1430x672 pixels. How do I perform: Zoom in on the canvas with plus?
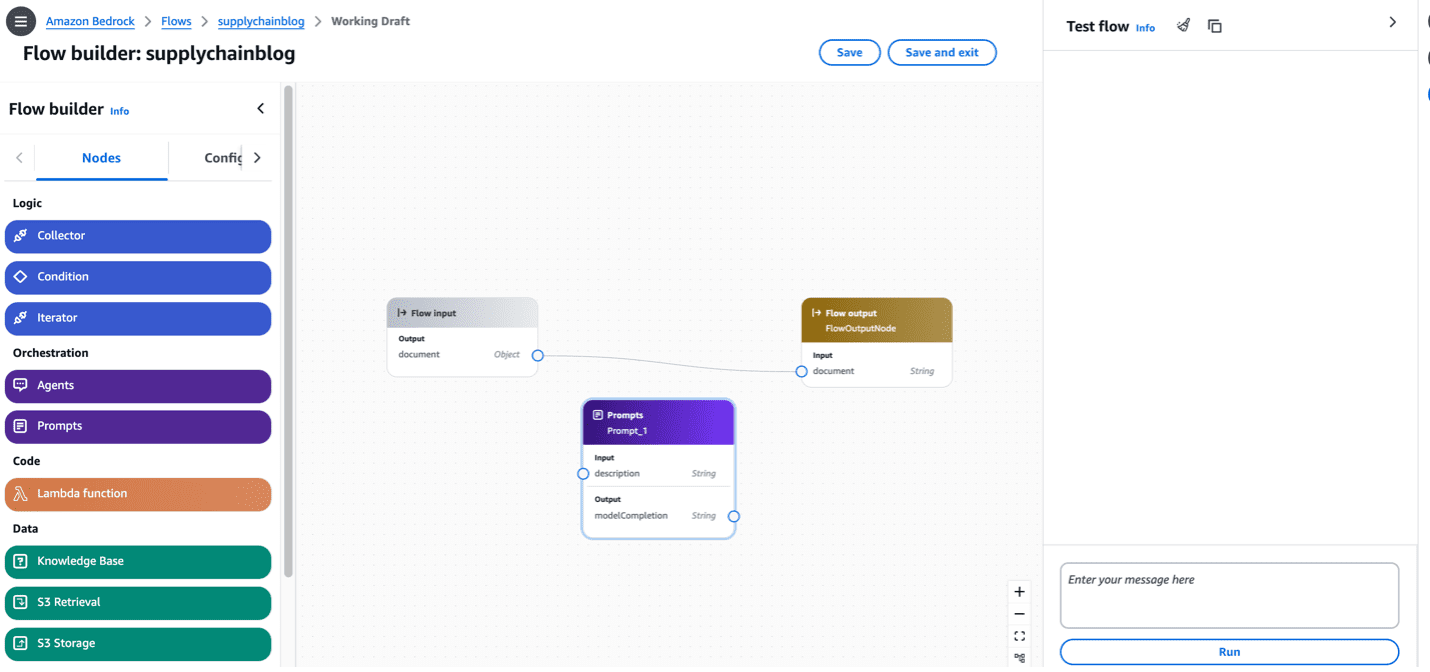click(1019, 592)
